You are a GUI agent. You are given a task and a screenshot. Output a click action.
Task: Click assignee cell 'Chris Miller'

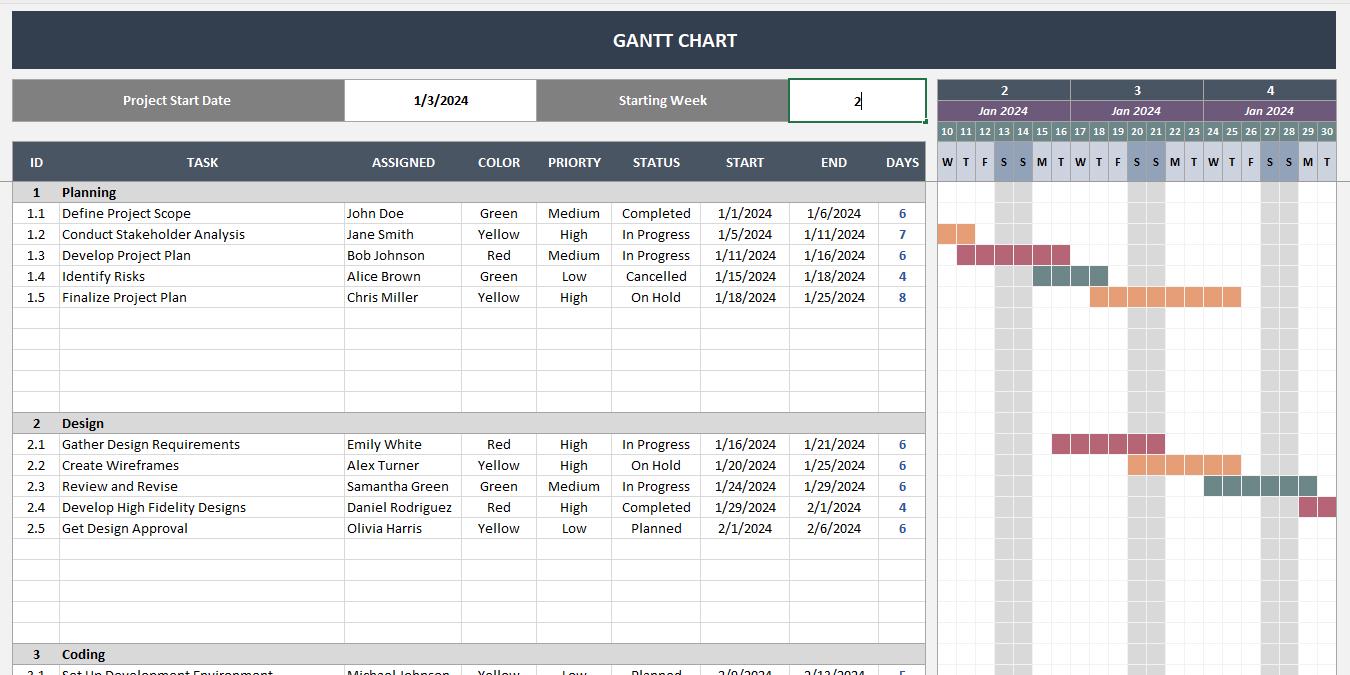click(x=403, y=297)
